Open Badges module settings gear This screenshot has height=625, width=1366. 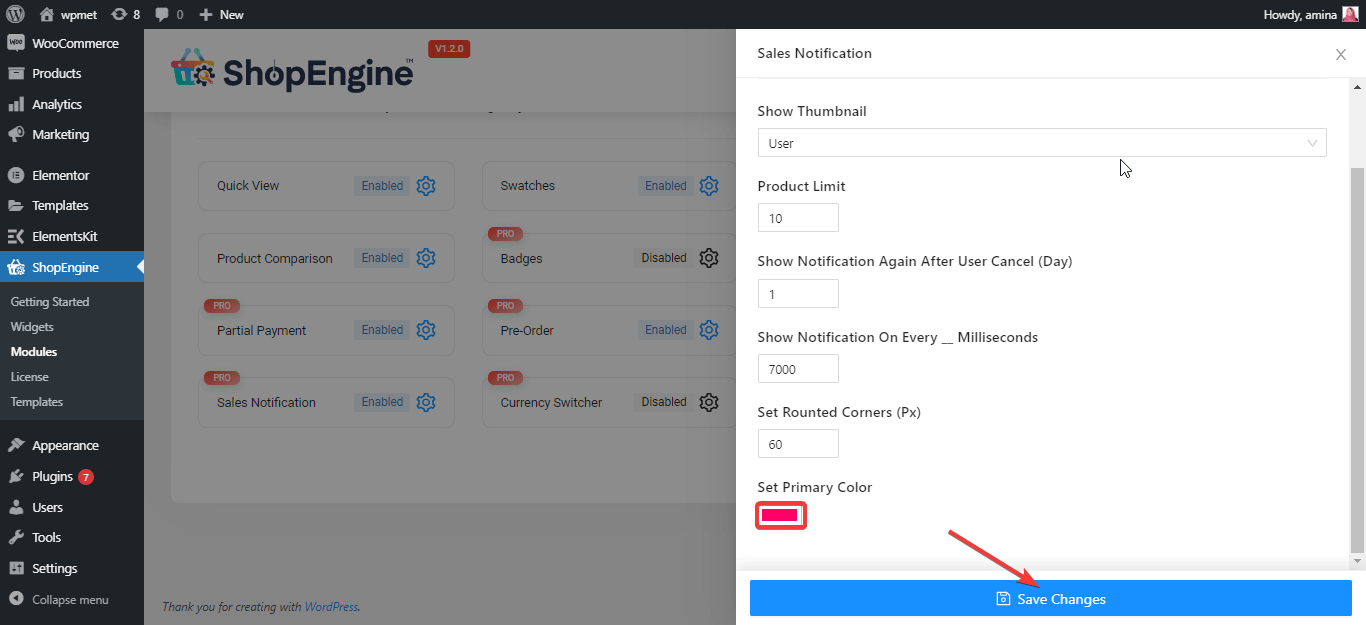click(x=709, y=258)
